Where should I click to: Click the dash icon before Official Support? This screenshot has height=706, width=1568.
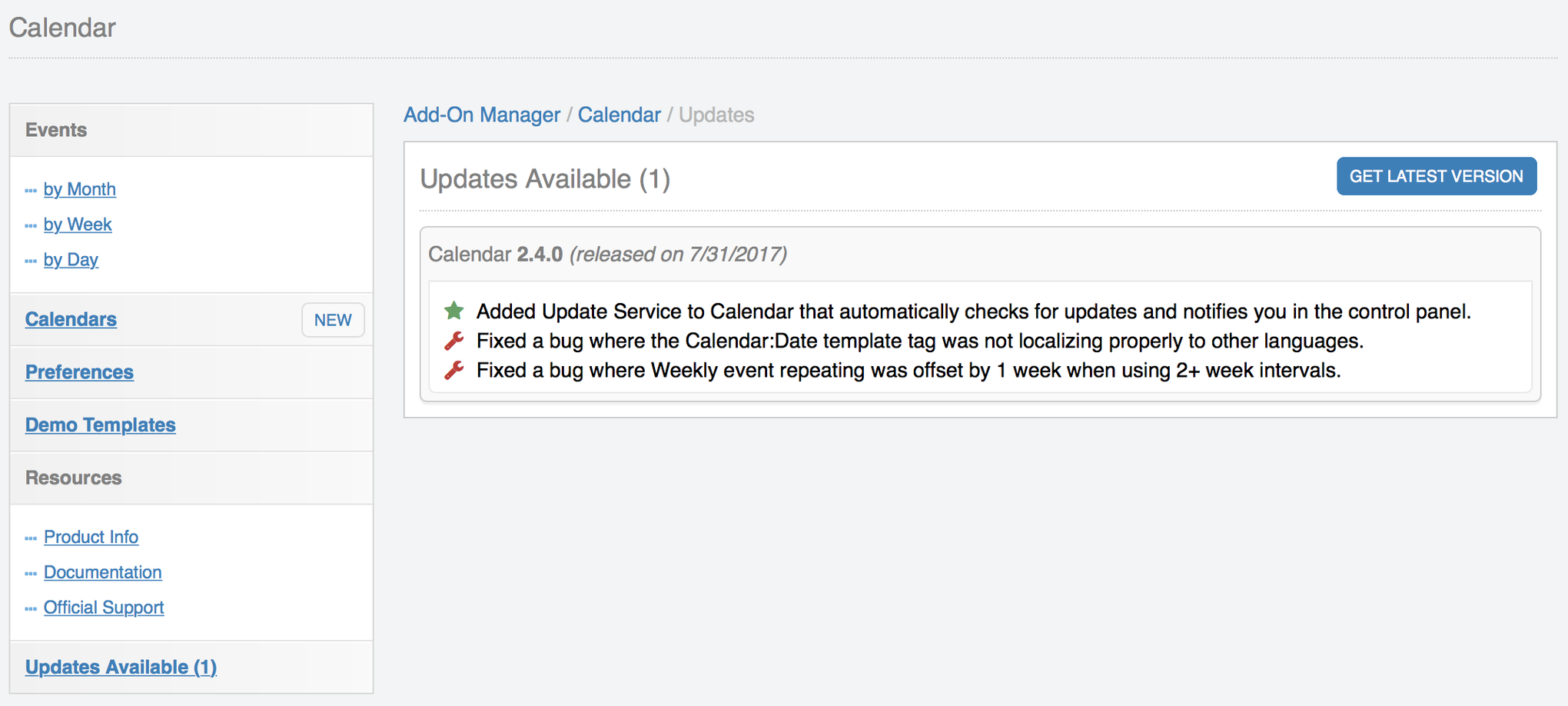[31, 608]
